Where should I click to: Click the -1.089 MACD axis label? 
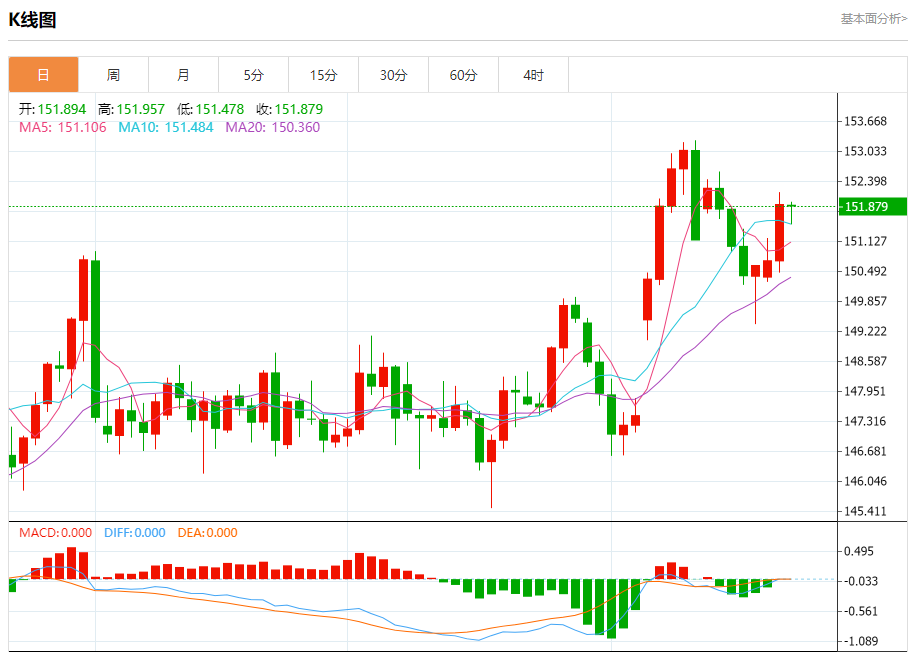[x=862, y=641]
